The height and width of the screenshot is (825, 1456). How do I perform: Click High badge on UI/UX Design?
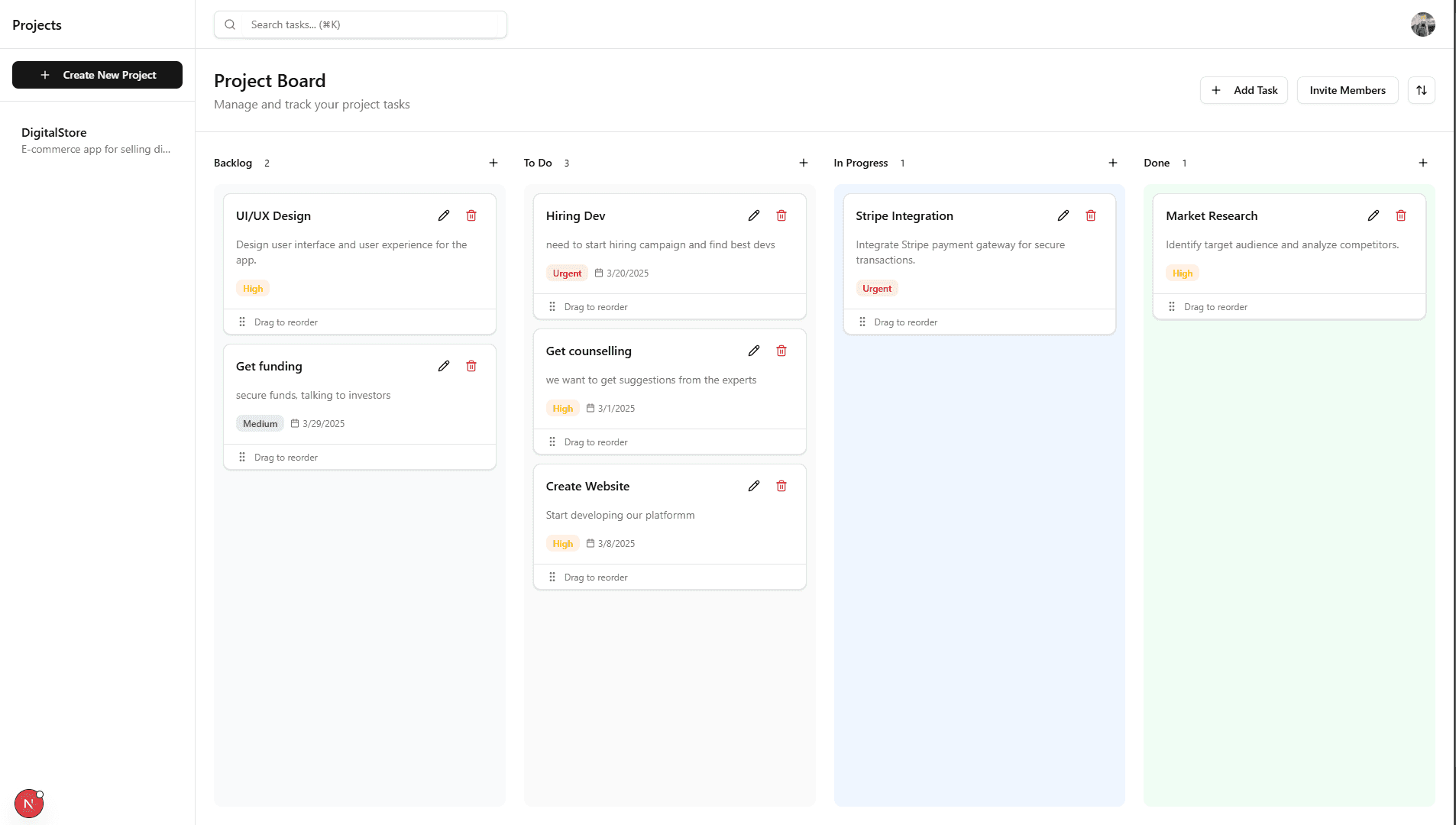coord(253,288)
